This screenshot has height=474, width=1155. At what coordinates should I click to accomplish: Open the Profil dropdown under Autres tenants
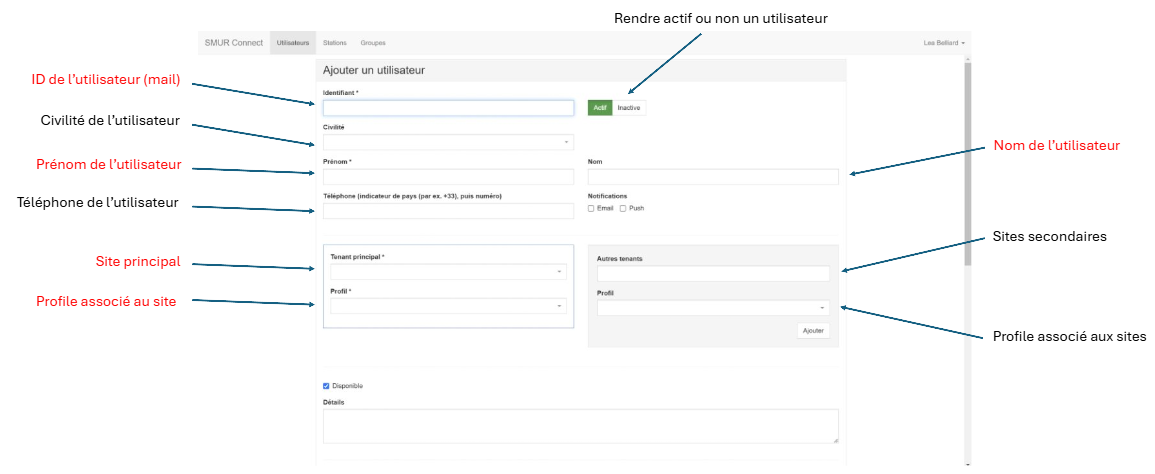[x=713, y=307]
